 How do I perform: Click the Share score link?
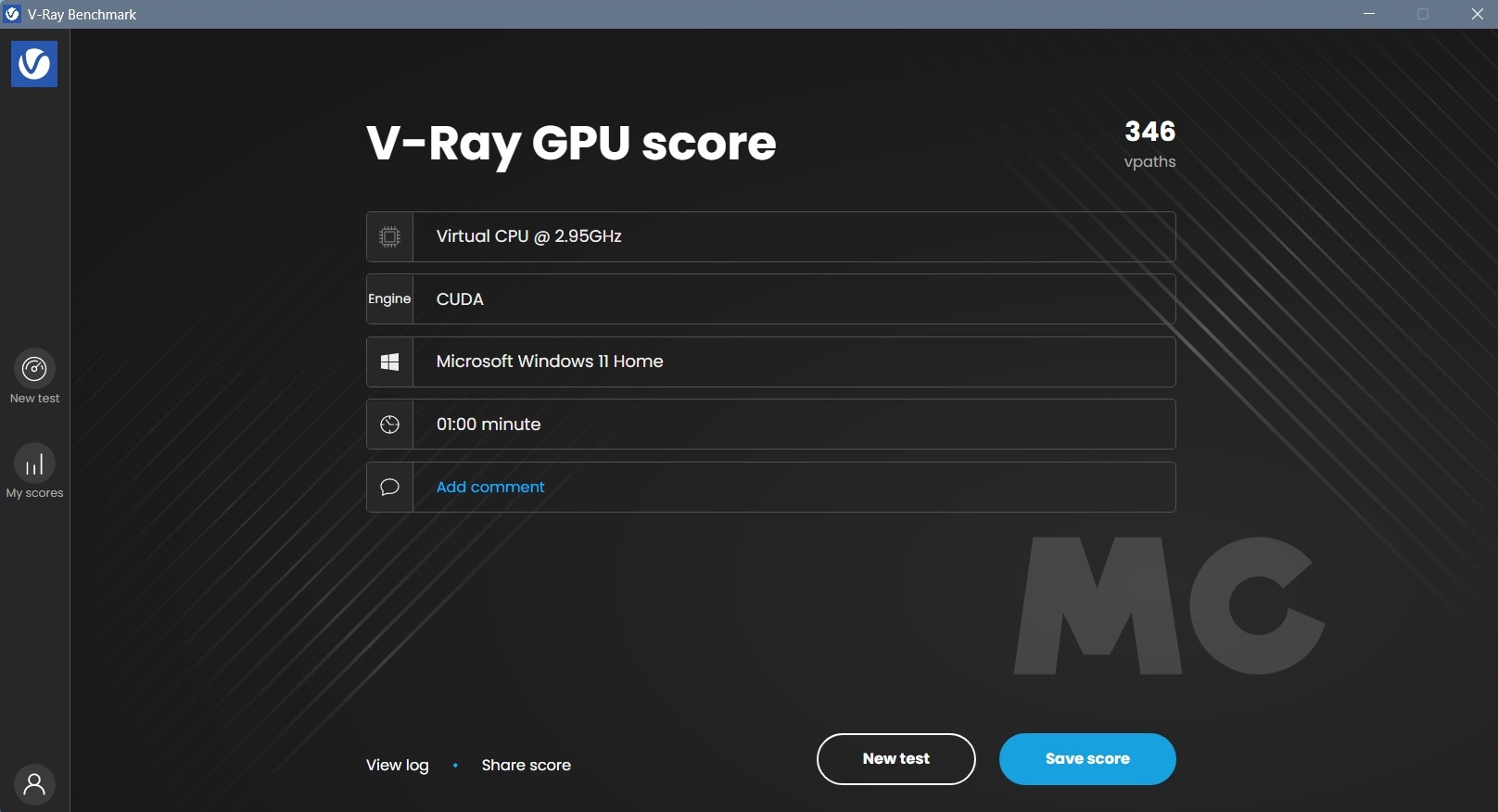[527, 765]
